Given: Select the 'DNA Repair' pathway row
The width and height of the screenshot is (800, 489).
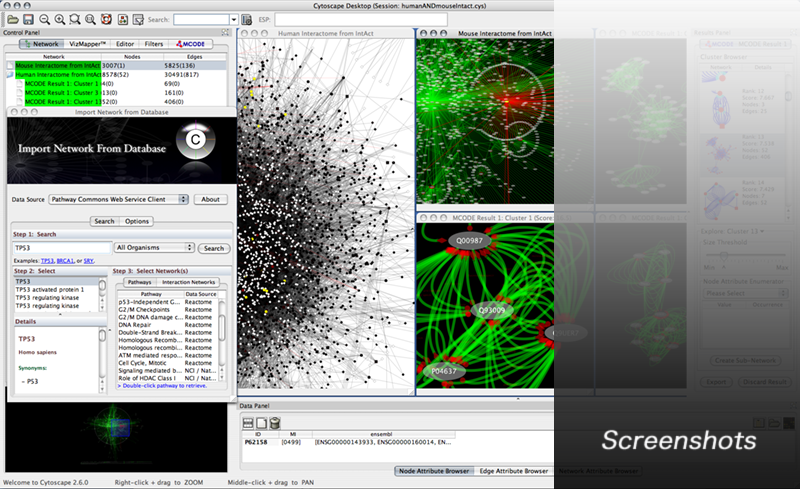Looking at the screenshot, I should click(168, 325).
